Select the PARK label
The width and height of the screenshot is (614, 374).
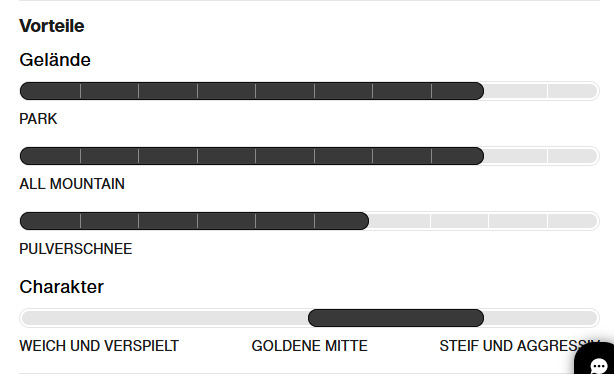[x=38, y=119]
